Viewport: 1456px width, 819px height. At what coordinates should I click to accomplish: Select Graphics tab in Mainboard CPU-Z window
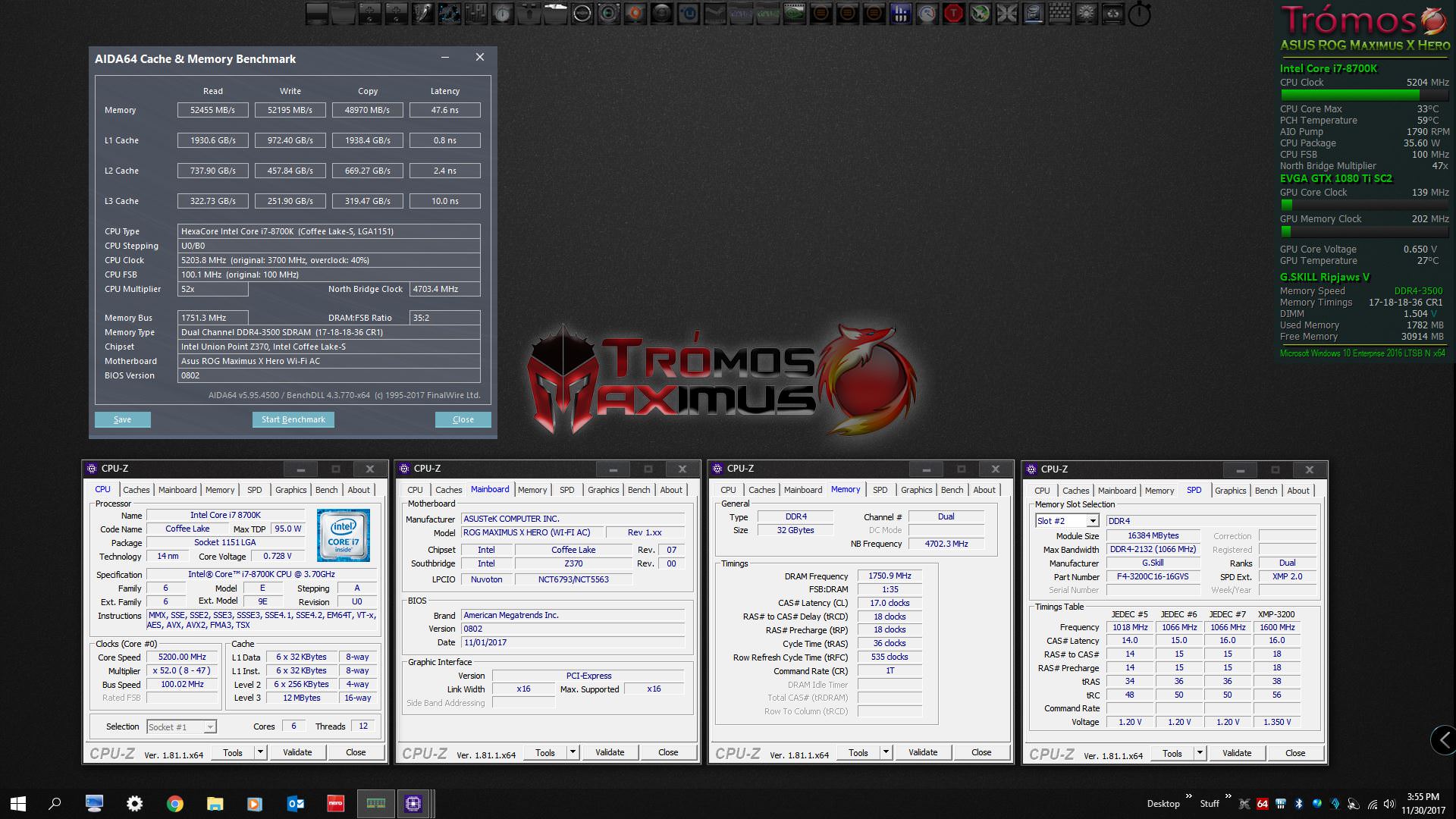604,490
